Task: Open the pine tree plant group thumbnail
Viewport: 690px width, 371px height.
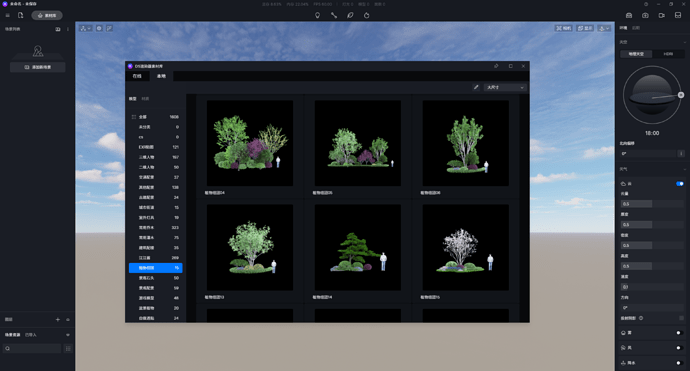Action: pyautogui.click(x=358, y=247)
